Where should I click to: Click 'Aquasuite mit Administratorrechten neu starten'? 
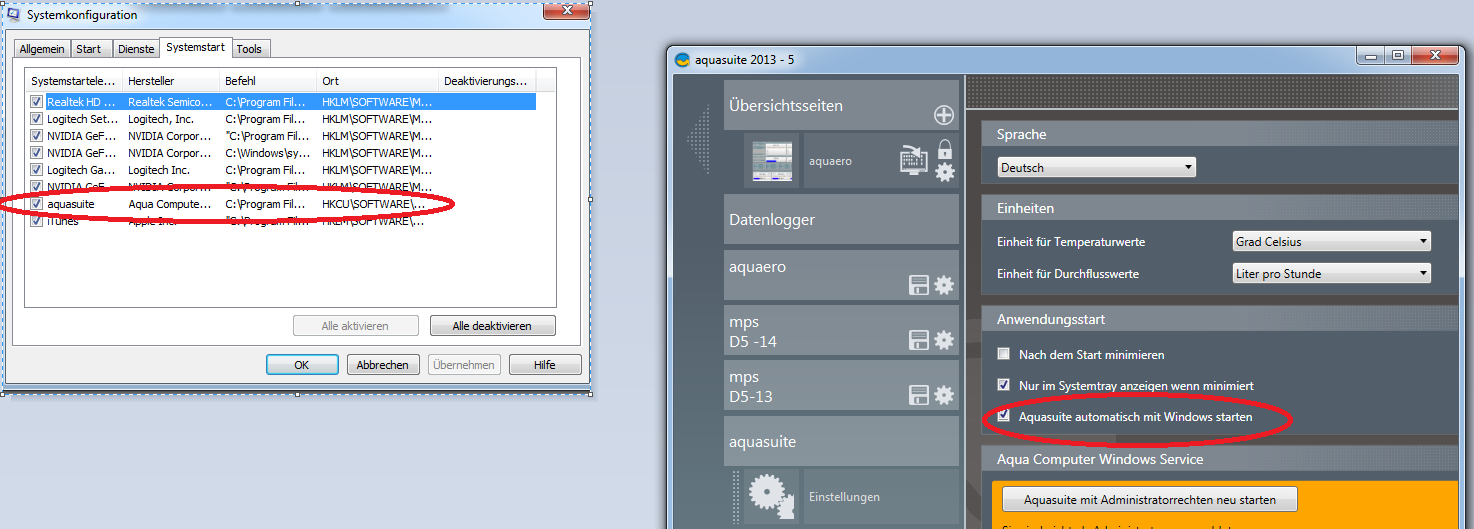(x=1150, y=499)
